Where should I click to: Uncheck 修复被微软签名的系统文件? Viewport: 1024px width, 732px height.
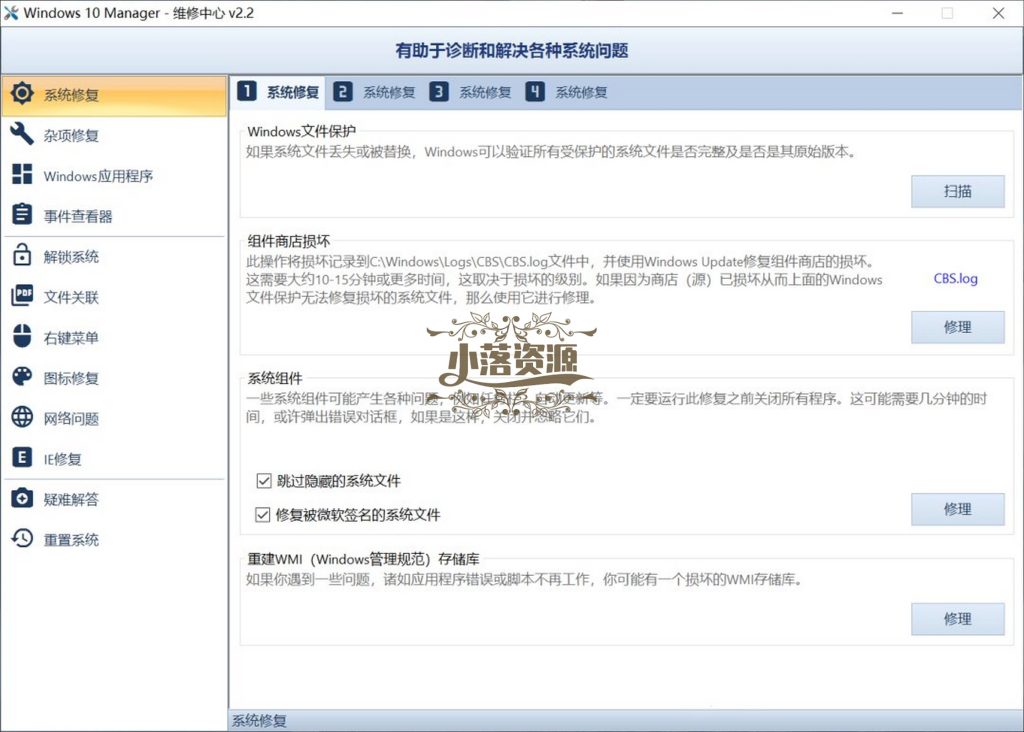[263, 515]
